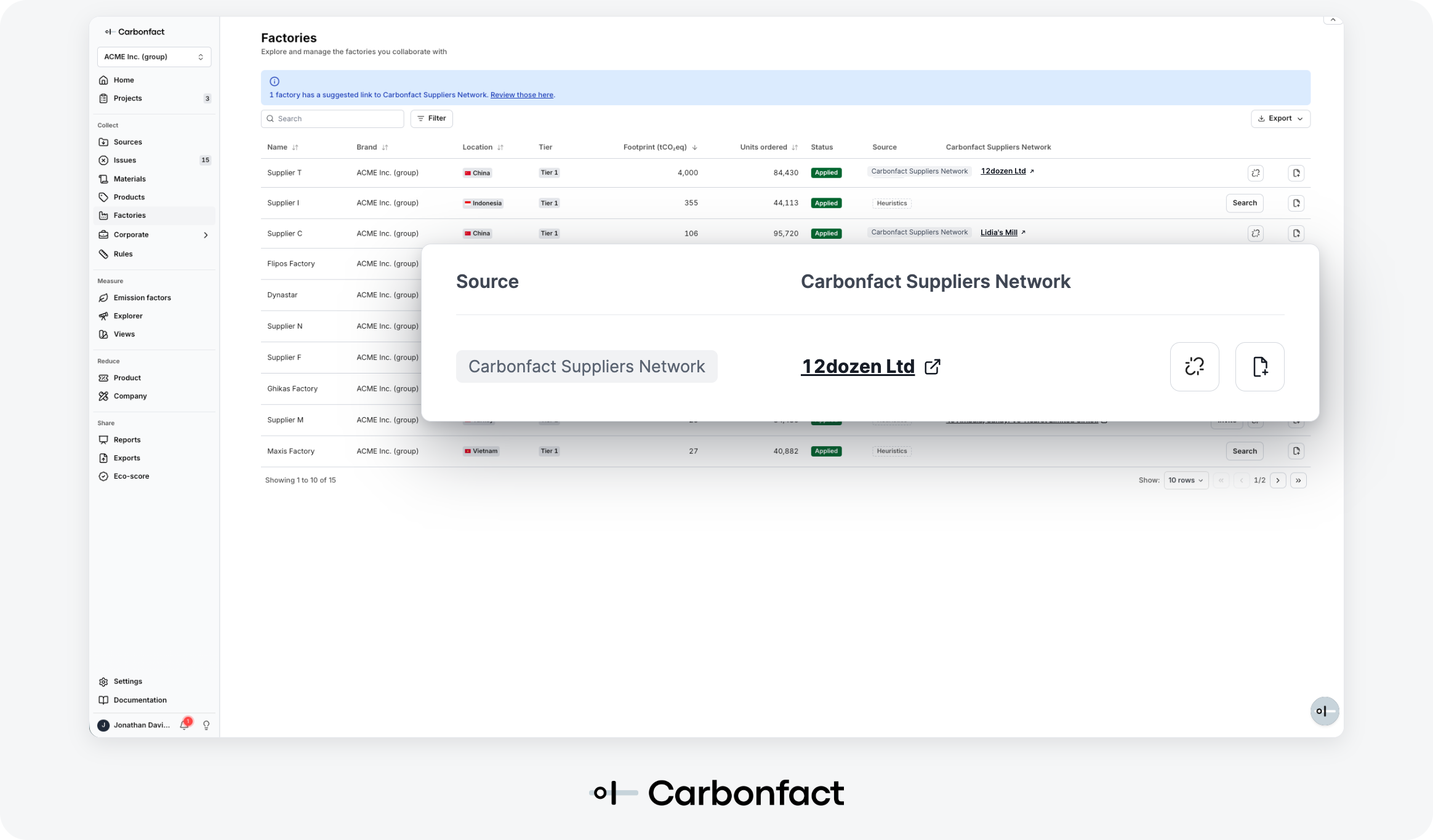Click the Carbonfact logo in the sidebar header
The height and width of the screenshot is (840, 1433).
(135, 32)
